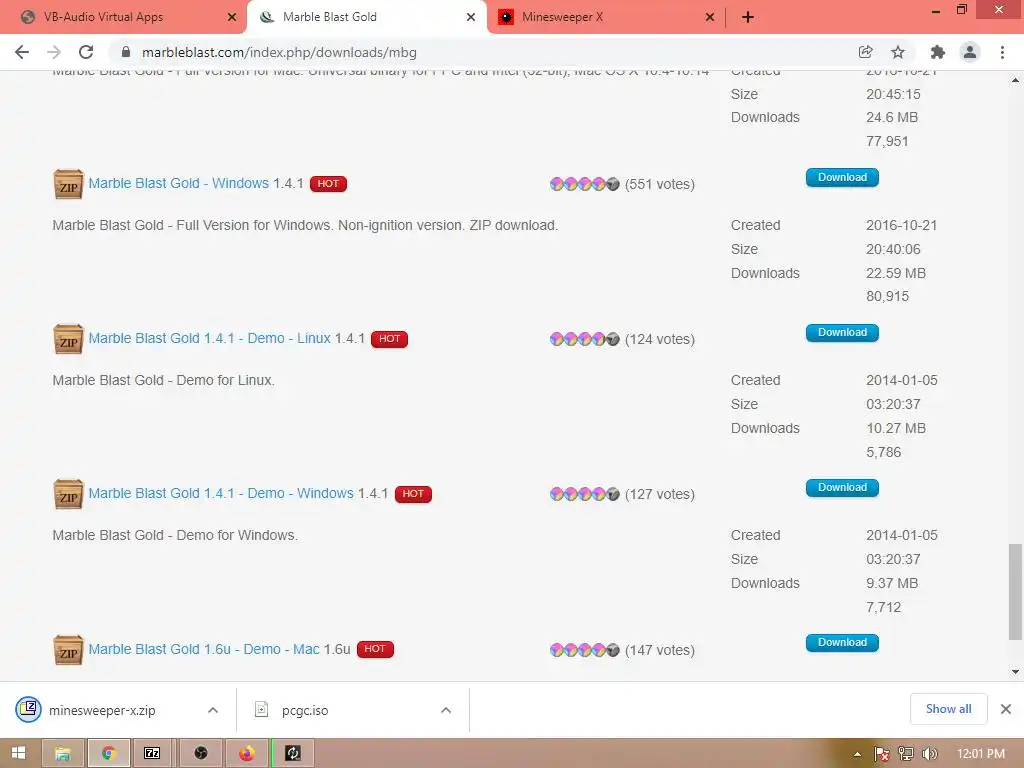1024x768 pixels.
Task: Click ZIP icon beside 1.6u Demo - Mac
Action: (x=68, y=650)
